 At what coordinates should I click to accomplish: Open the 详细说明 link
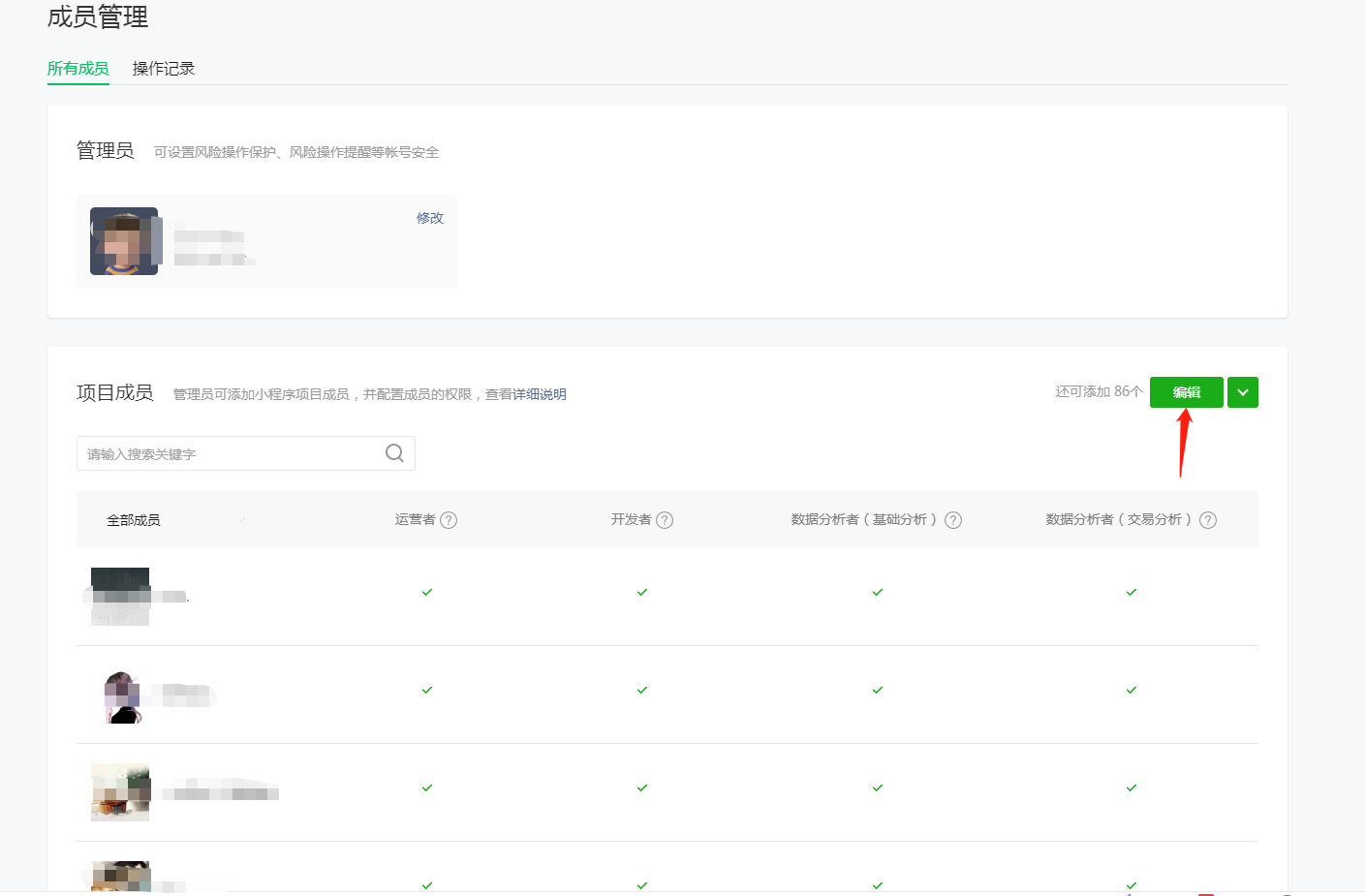pyautogui.click(x=540, y=394)
